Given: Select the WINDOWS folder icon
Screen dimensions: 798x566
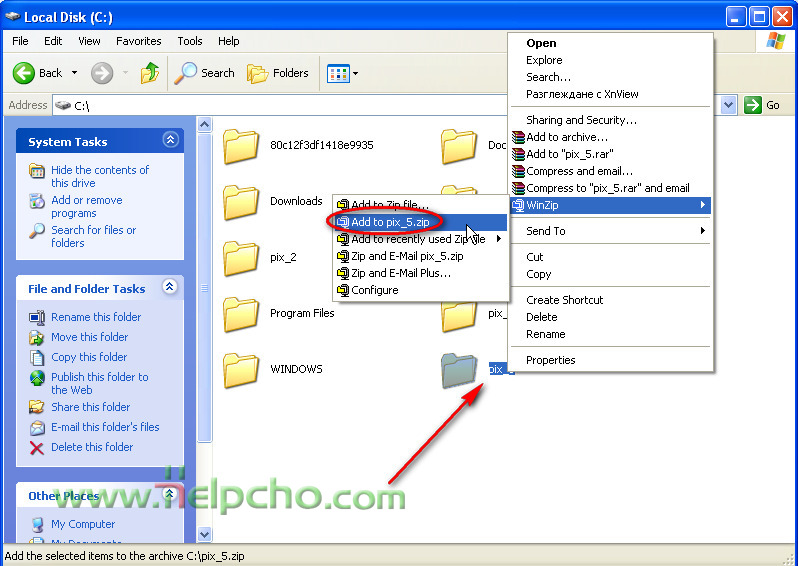Looking at the screenshot, I should click(x=241, y=370).
